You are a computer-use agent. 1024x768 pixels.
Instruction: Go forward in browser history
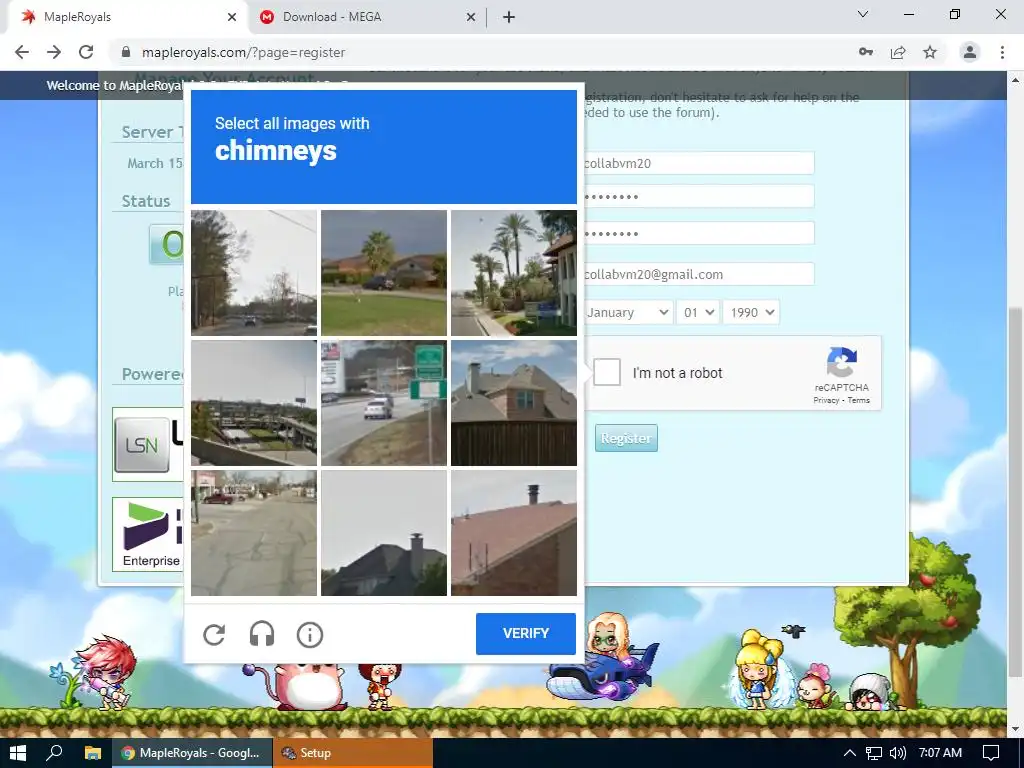coord(54,52)
